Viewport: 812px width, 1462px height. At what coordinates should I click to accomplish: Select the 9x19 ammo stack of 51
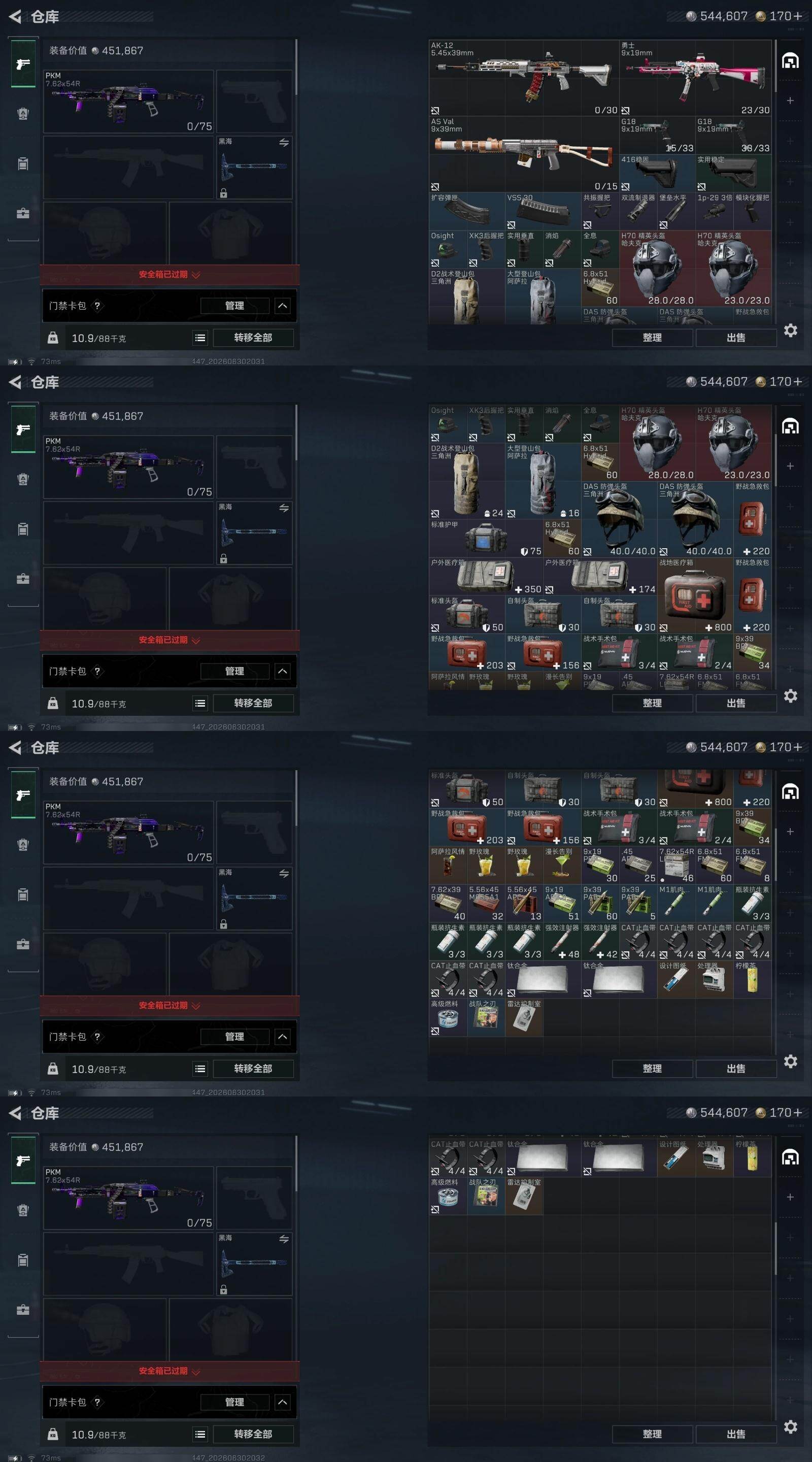coord(562,903)
